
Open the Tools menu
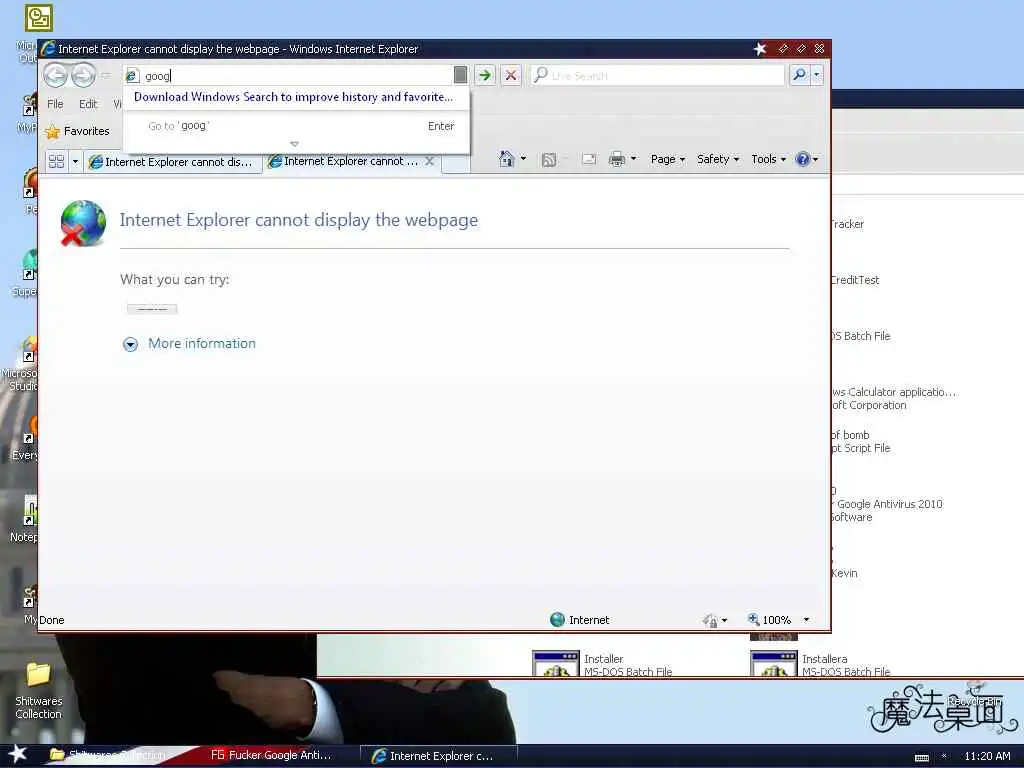click(x=768, y=159)
